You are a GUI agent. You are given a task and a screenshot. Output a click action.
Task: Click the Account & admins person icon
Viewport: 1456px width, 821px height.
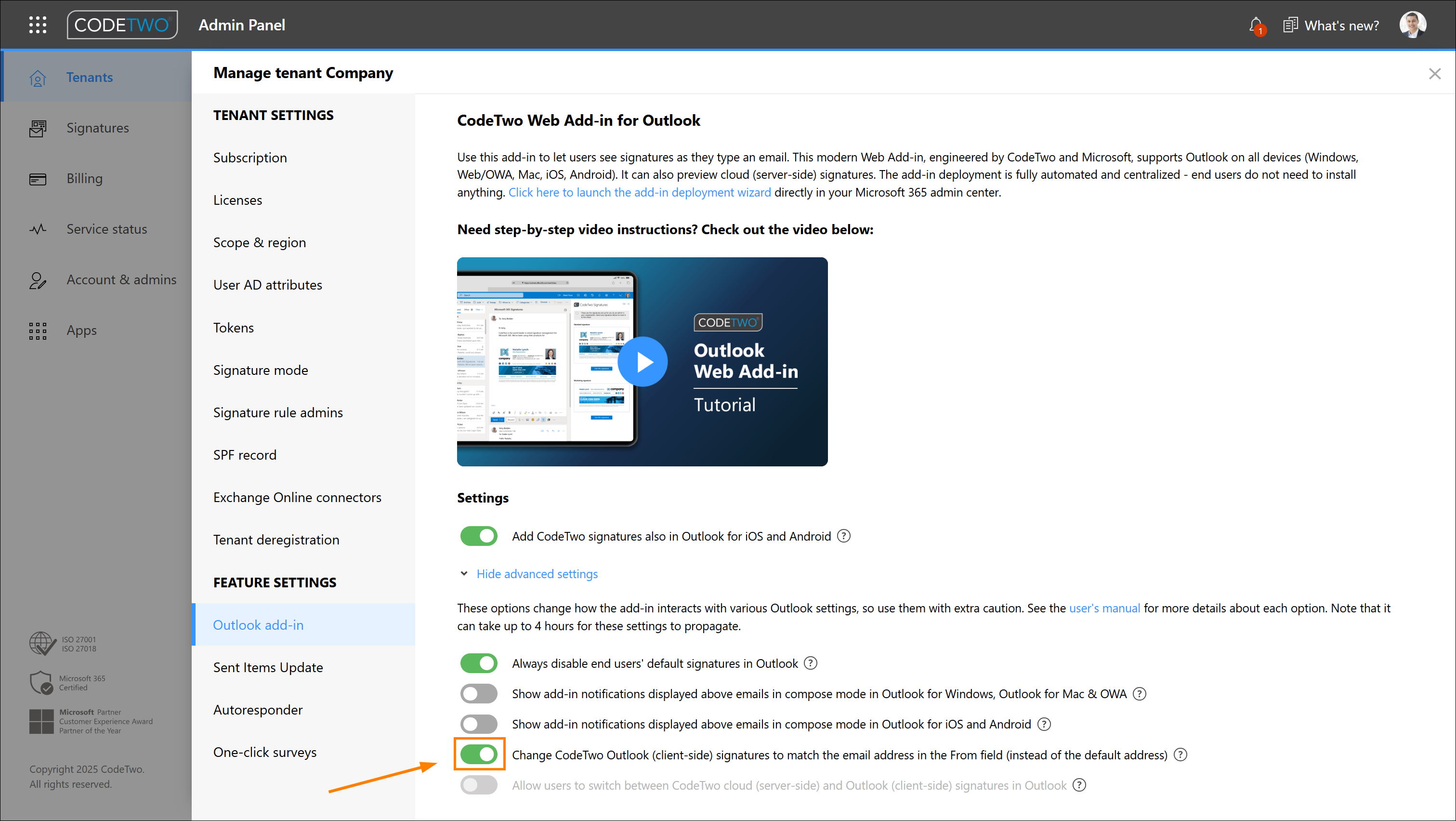click(38, 280)
